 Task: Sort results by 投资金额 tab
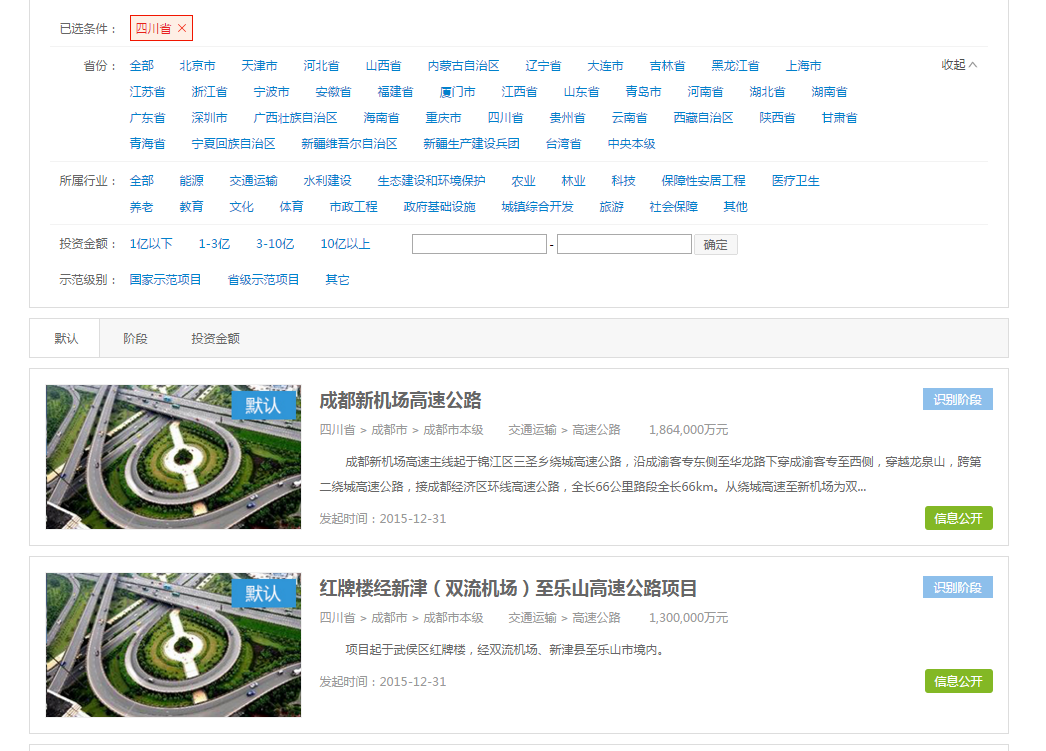tap(215, 338)
